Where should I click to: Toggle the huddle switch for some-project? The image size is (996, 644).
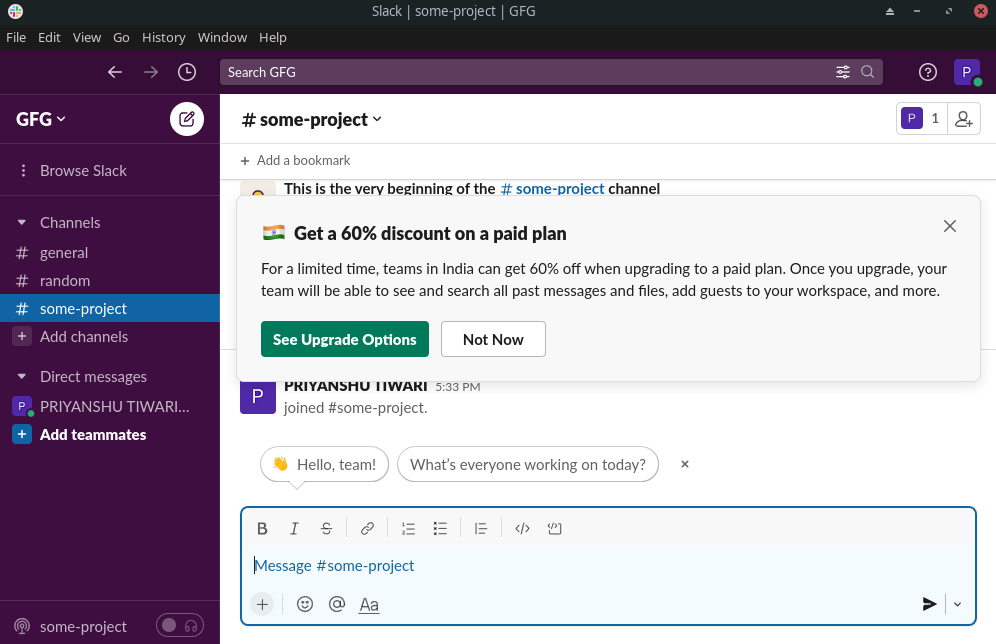180,626
